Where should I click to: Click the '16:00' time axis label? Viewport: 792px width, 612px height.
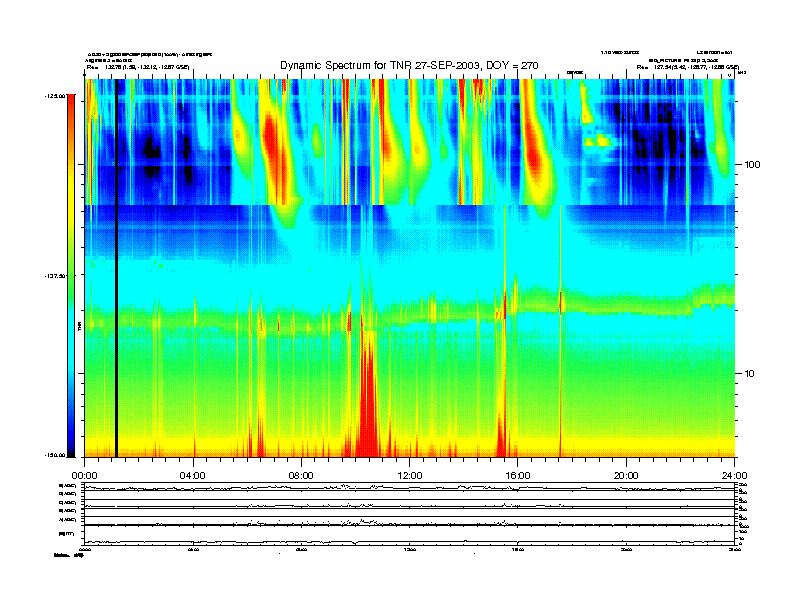coord(518,476)
